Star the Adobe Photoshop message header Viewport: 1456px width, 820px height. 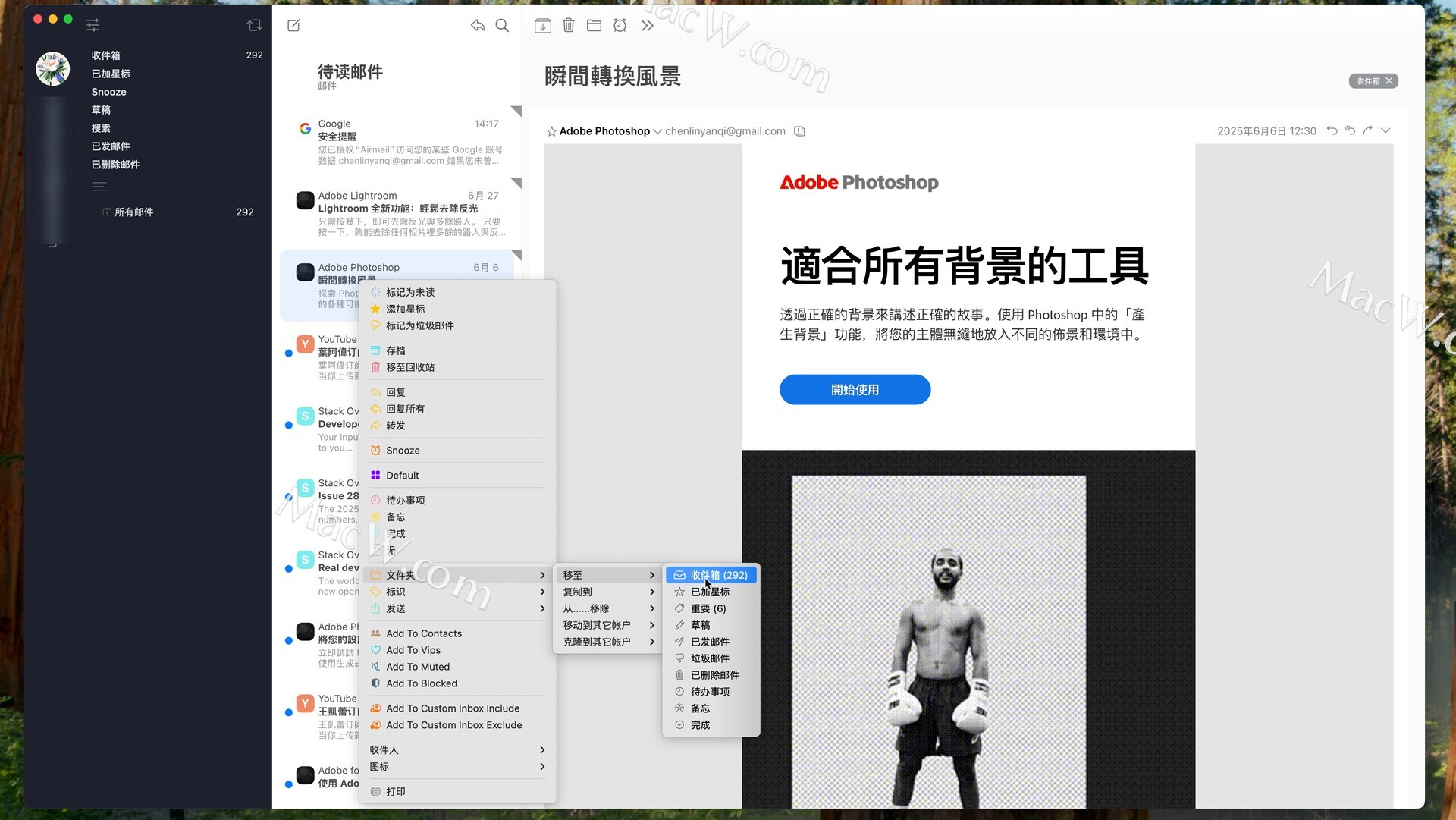click(551, 131)
